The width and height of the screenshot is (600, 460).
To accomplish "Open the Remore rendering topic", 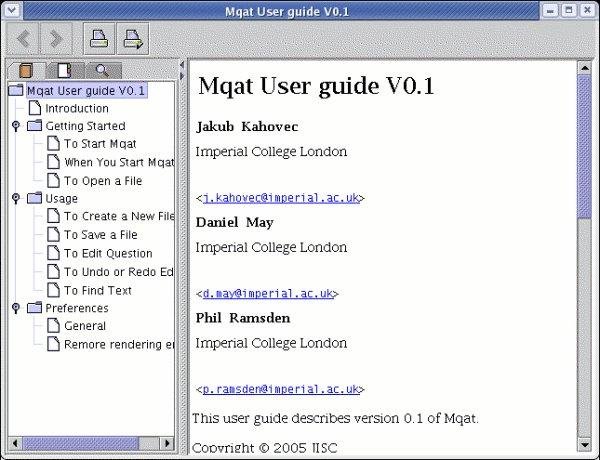I will pos(119,344).
